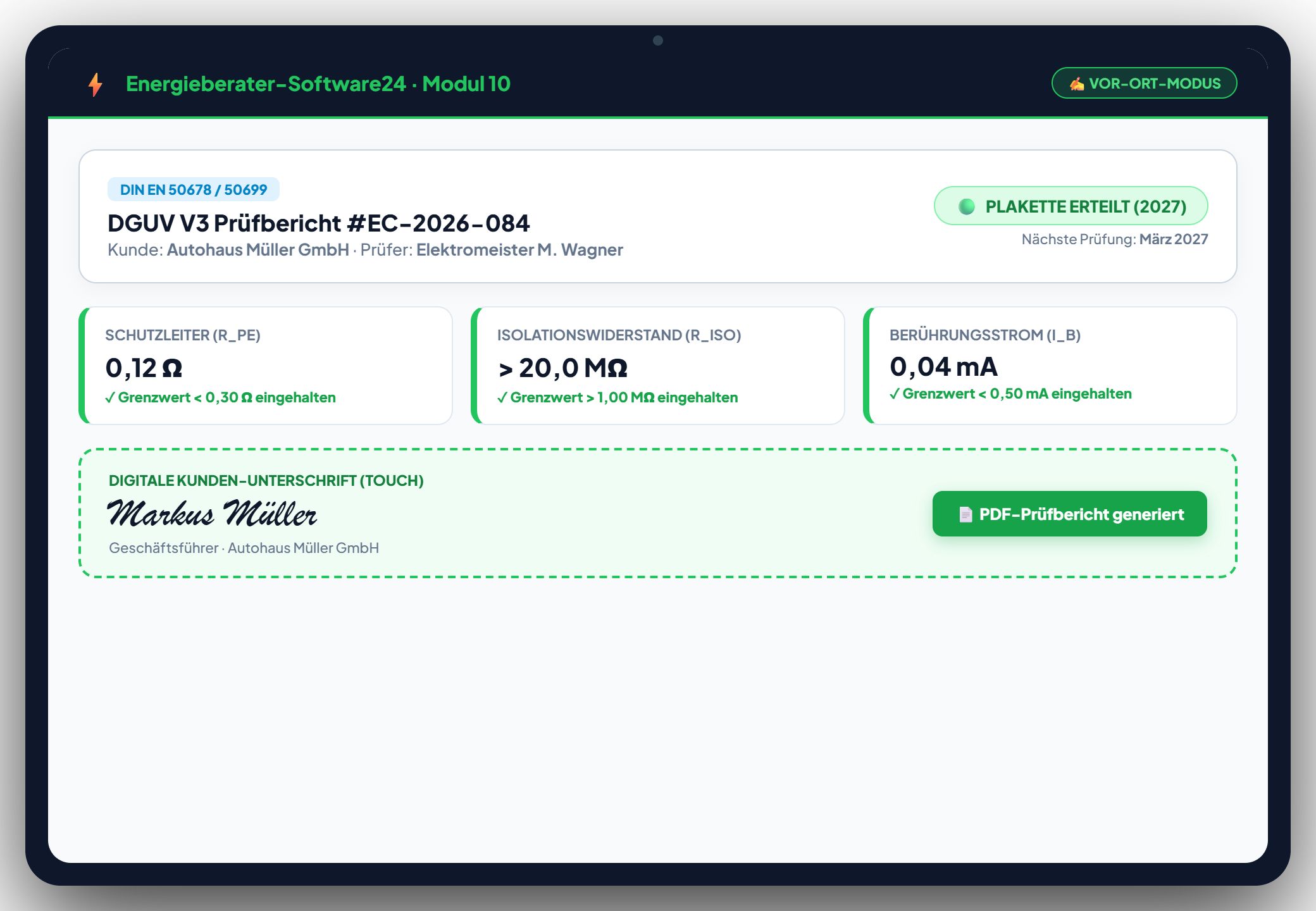The width and height of the screenshot is (1316, 911).
Task: Click Geschäftsführer · Autohaus Müller GmbH caption
Action: click(x=244, y=548)
